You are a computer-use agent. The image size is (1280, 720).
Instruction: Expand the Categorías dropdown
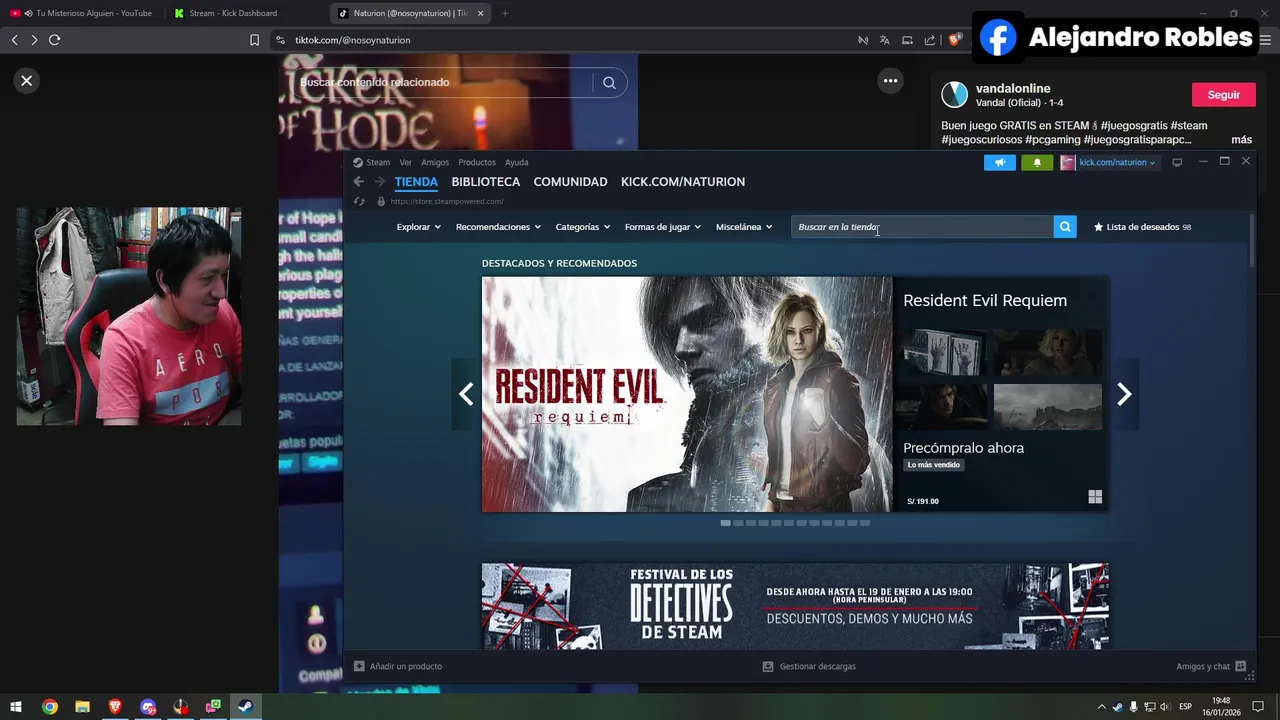click(583, 227)
